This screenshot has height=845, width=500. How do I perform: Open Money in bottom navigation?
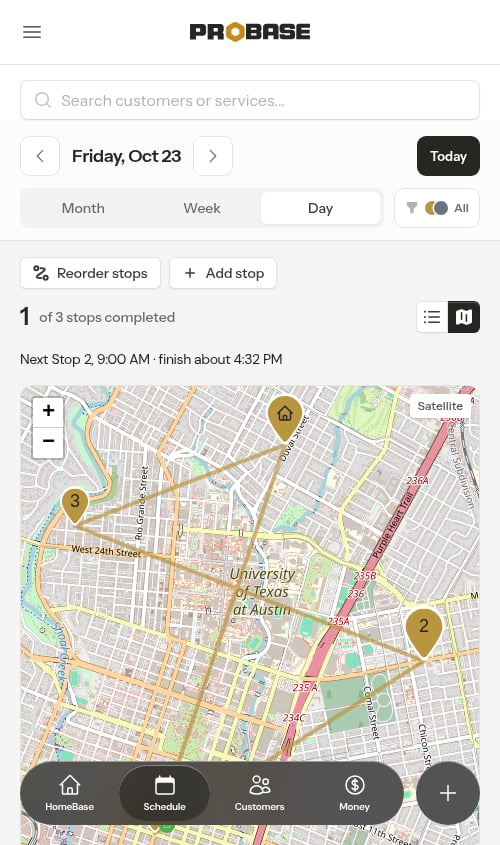354,793
